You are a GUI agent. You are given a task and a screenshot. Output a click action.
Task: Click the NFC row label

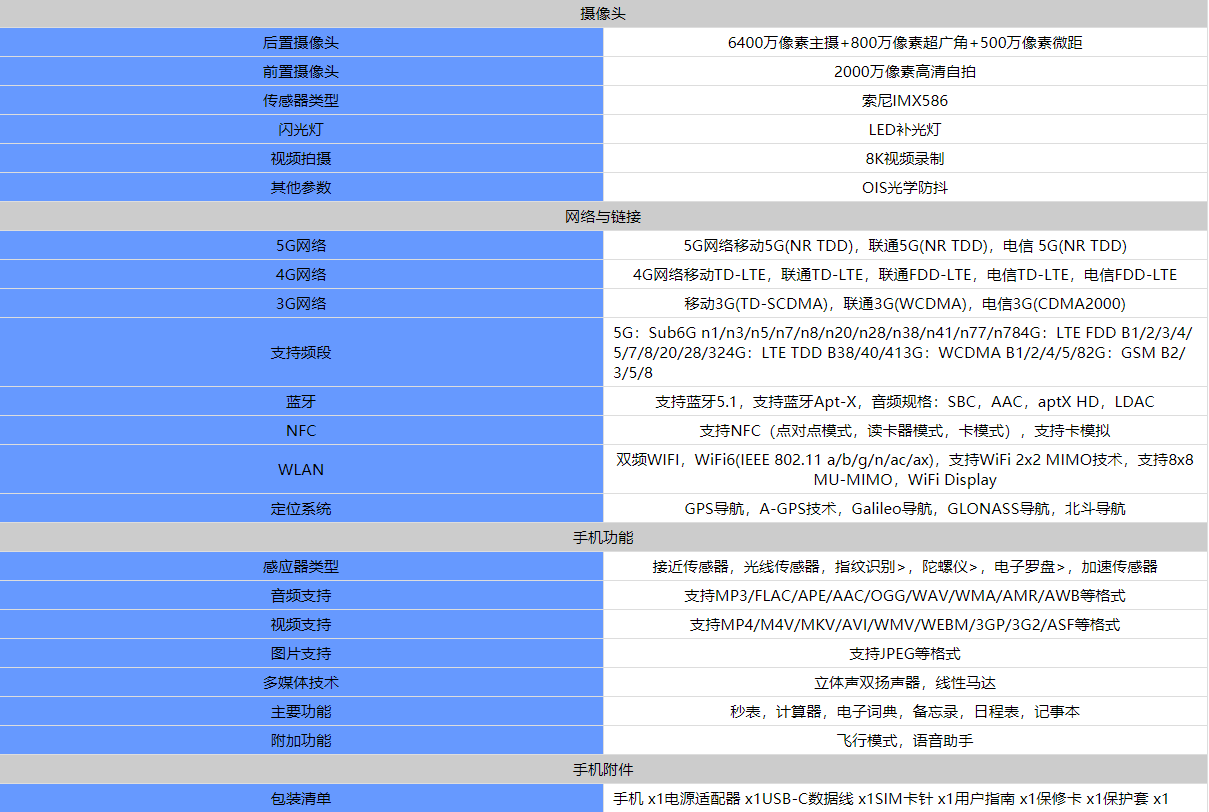point(301,430)
